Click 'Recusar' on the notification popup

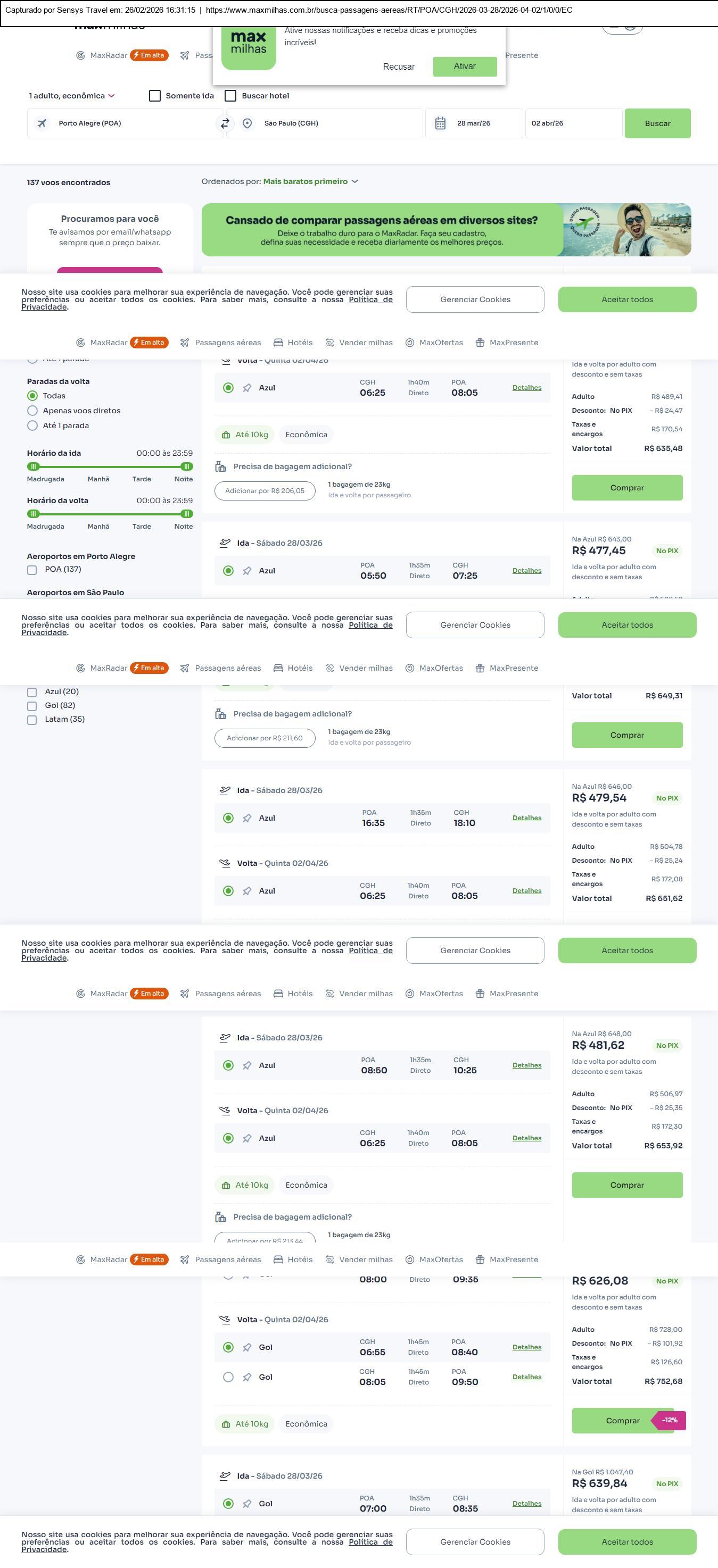(x=399, y=67)
